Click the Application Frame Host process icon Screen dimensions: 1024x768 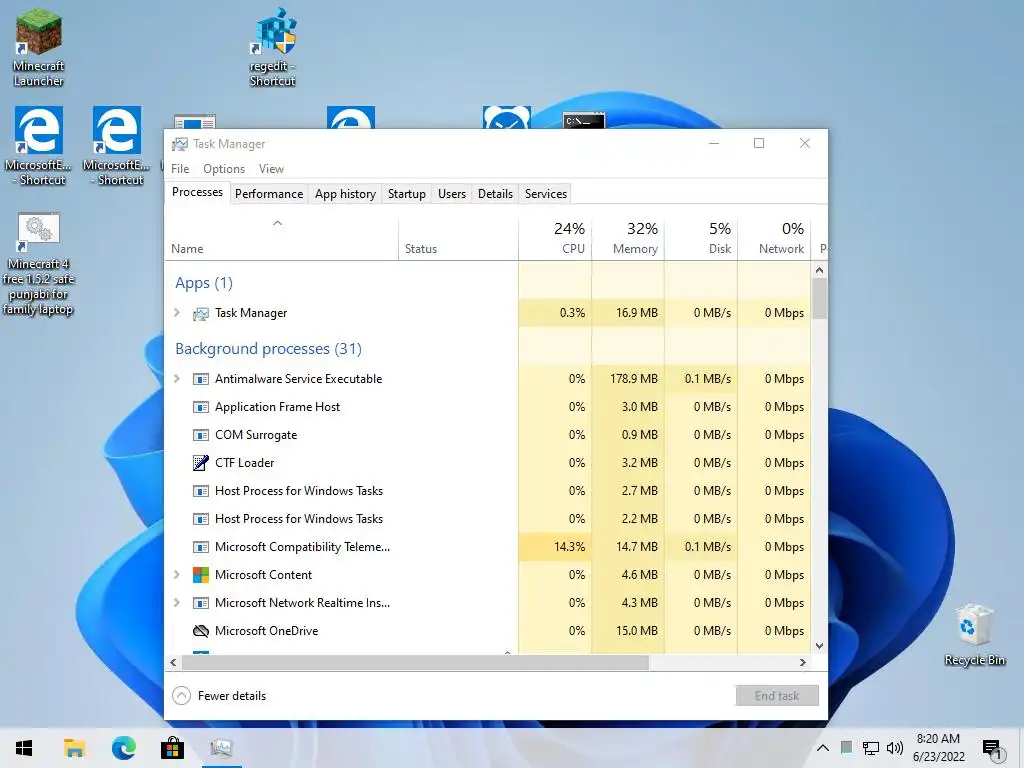pyautogui.click(x=200, y=408)
